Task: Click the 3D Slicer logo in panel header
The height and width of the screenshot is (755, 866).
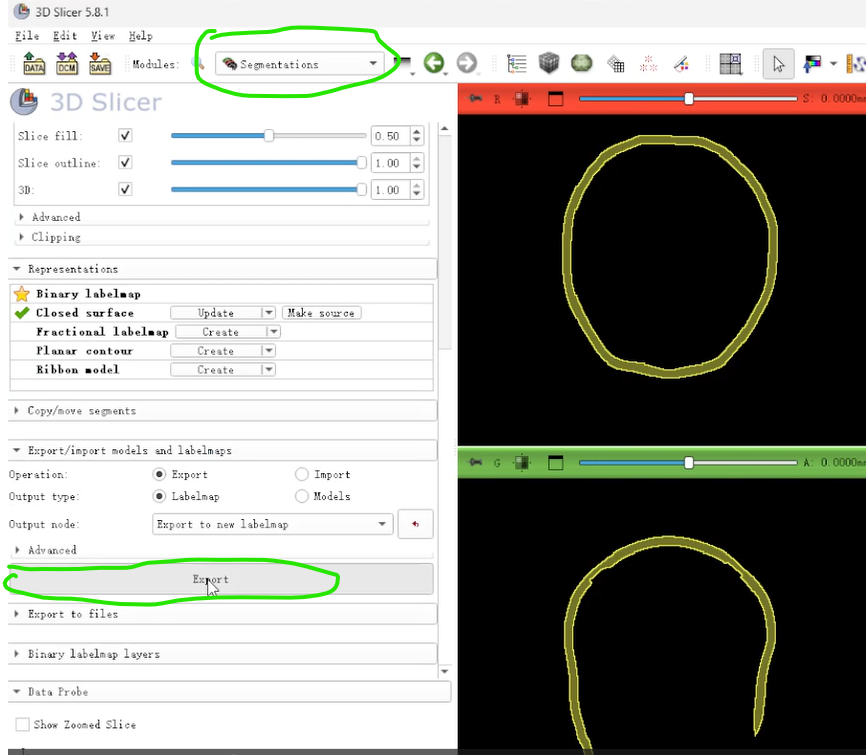Action: pos(24,102)
